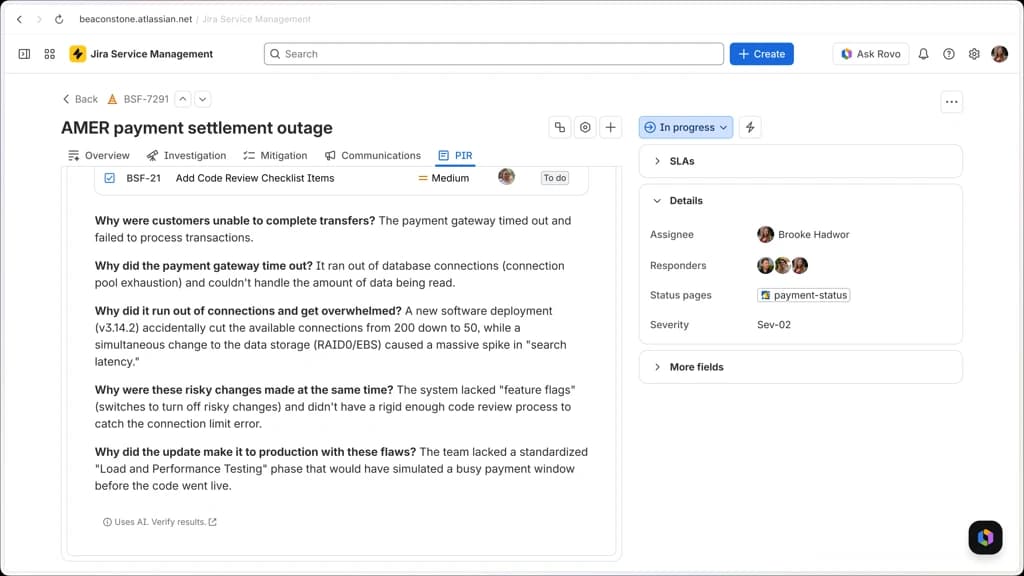
Task: Open the user profile avatar menu
Action: click(999, 54)
